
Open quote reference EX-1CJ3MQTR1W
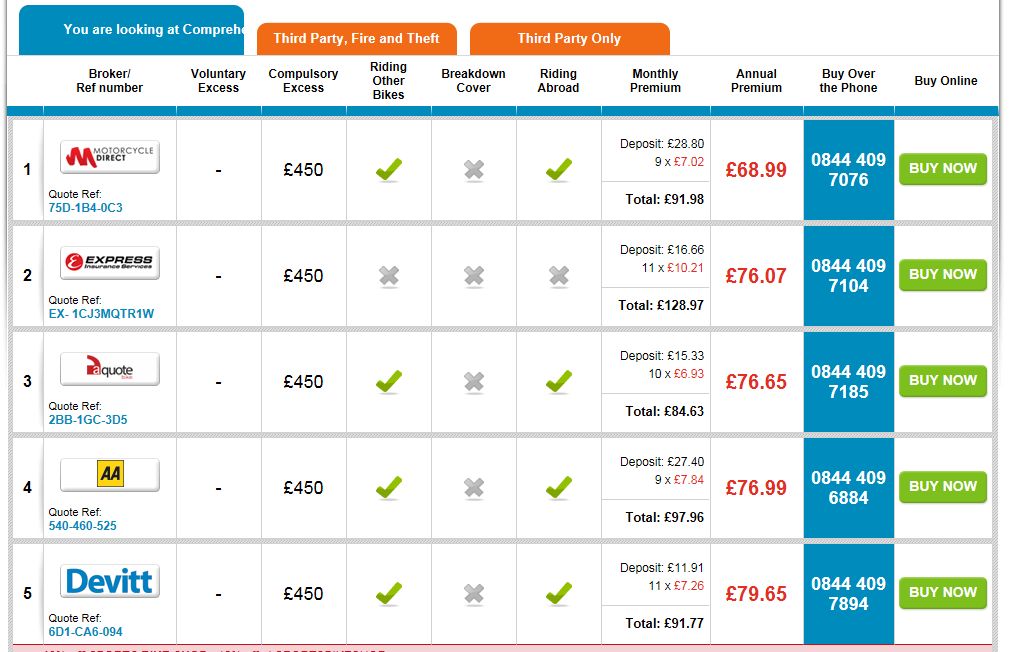101,313
